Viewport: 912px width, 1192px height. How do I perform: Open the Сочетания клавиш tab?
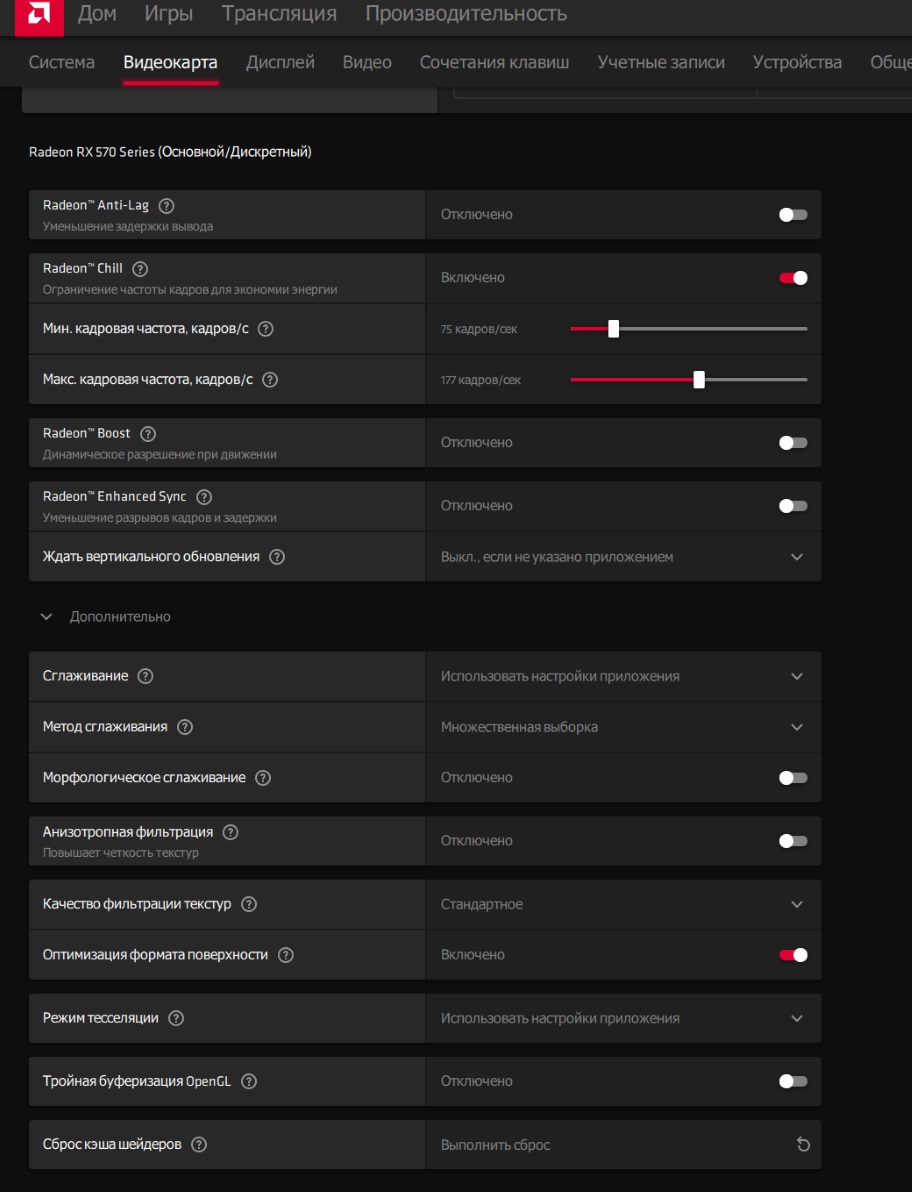[x=494, y=62]
